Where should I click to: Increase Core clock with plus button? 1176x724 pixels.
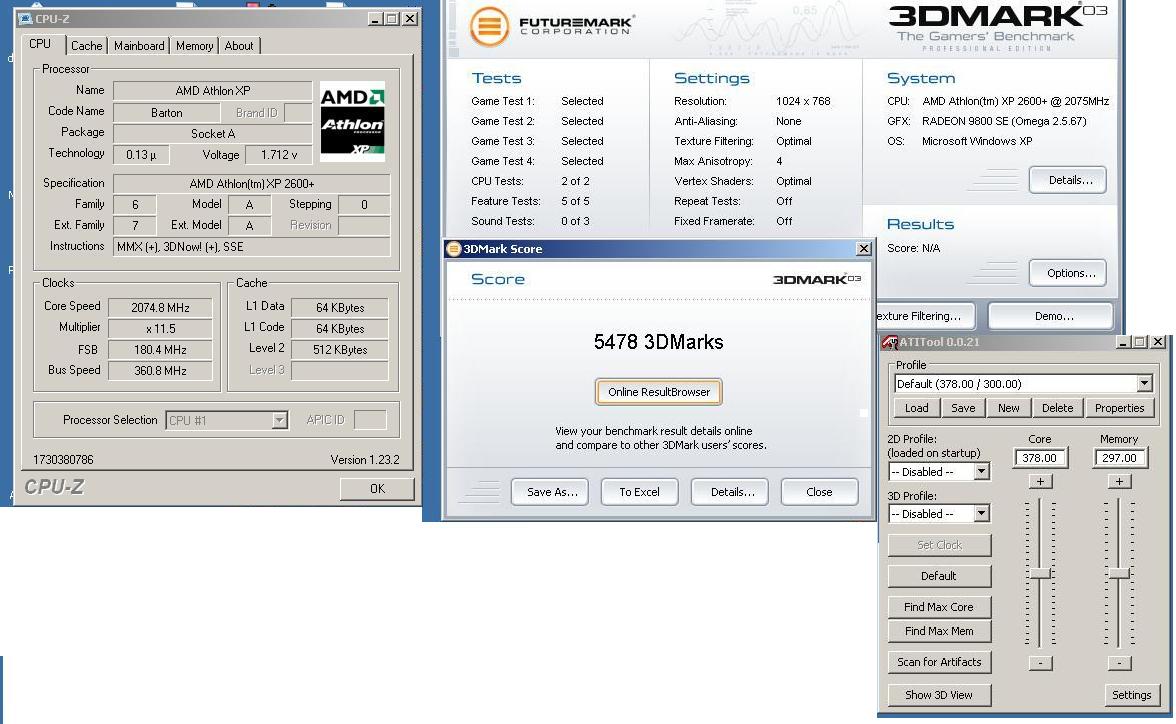coord(1040,481)
